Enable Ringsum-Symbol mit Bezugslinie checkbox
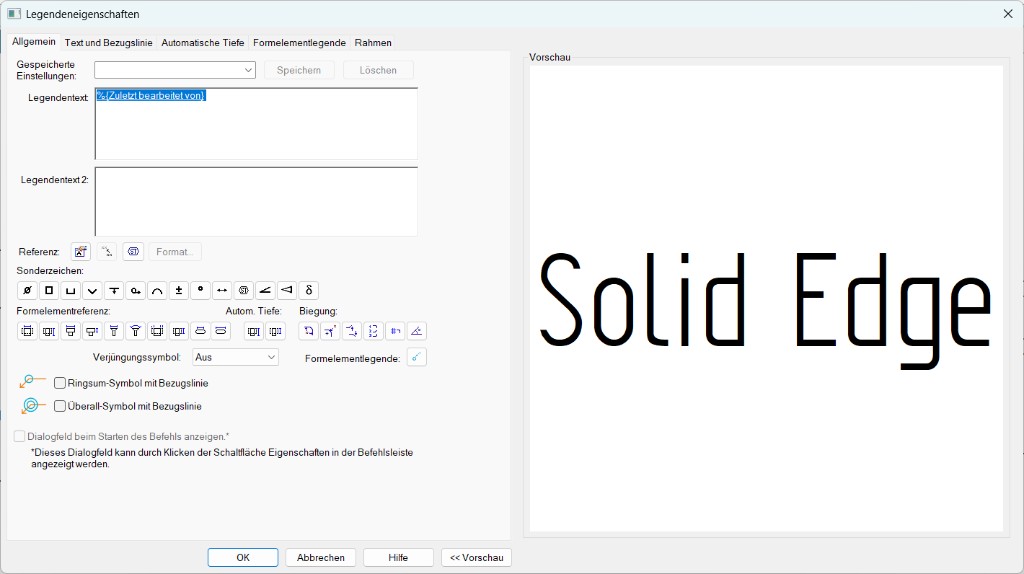 coord(60,383)
